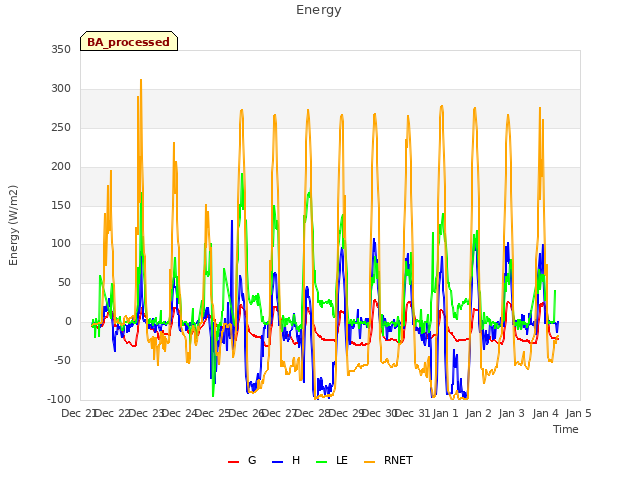The image size is (640, 480).
Task: Click the red G legend color marker
Action: click(x=233, y=462)
